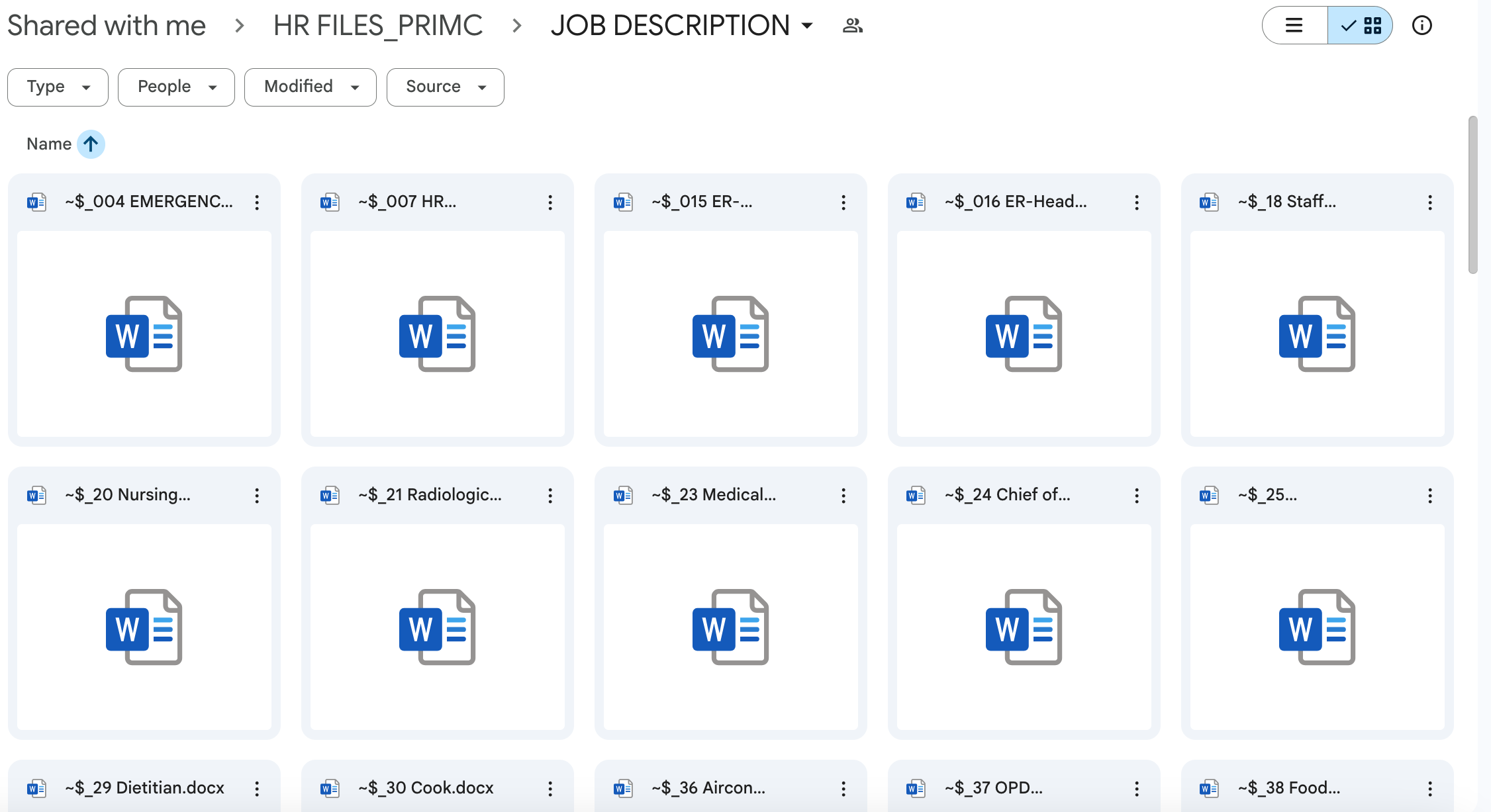1491x812 pixels.
Task: Go to Shared with me breadcrumb
Action: coord(107,26)
